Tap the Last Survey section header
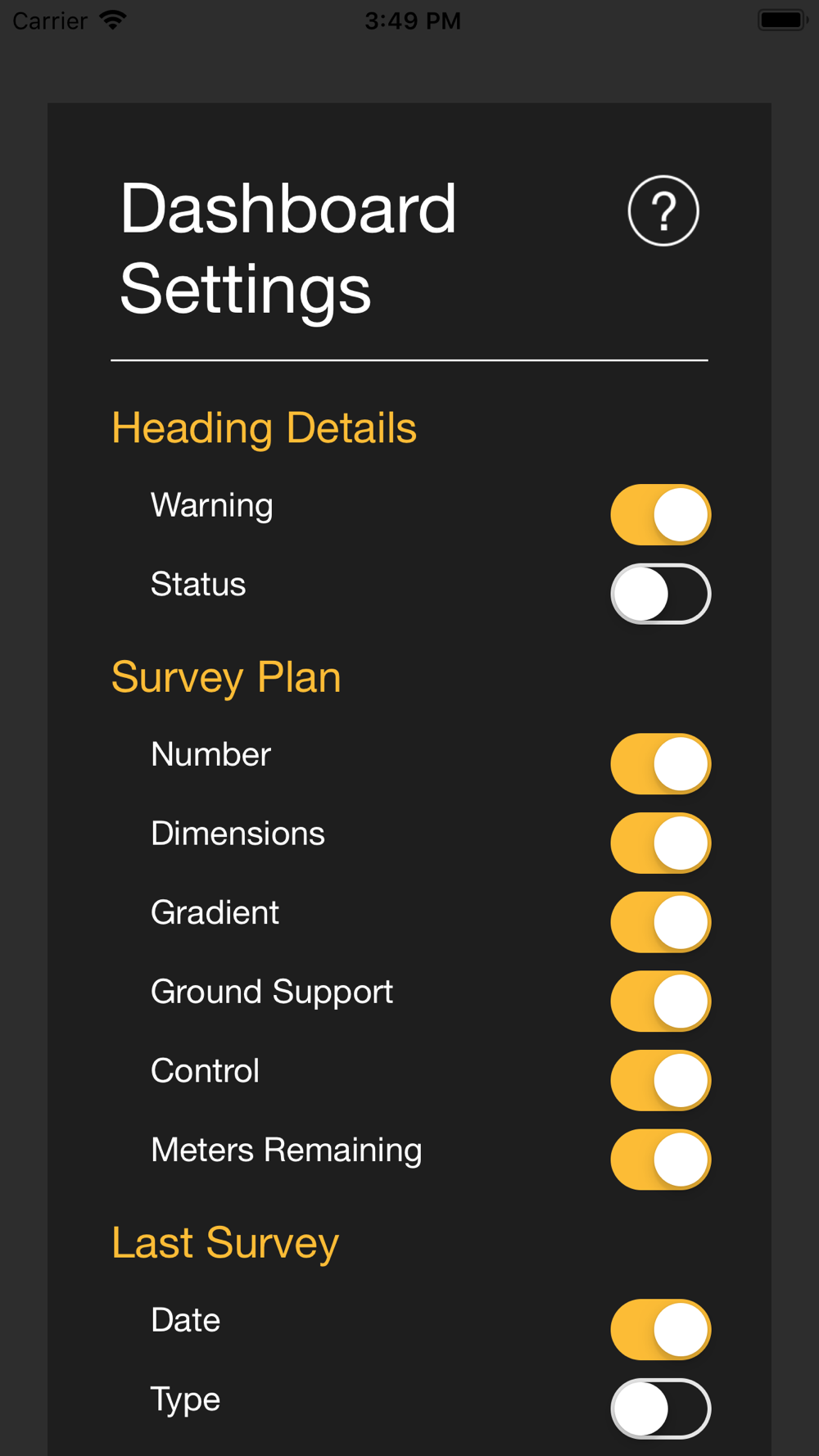The height and width of the screenshot is (1456, 819). (225, 1243)
